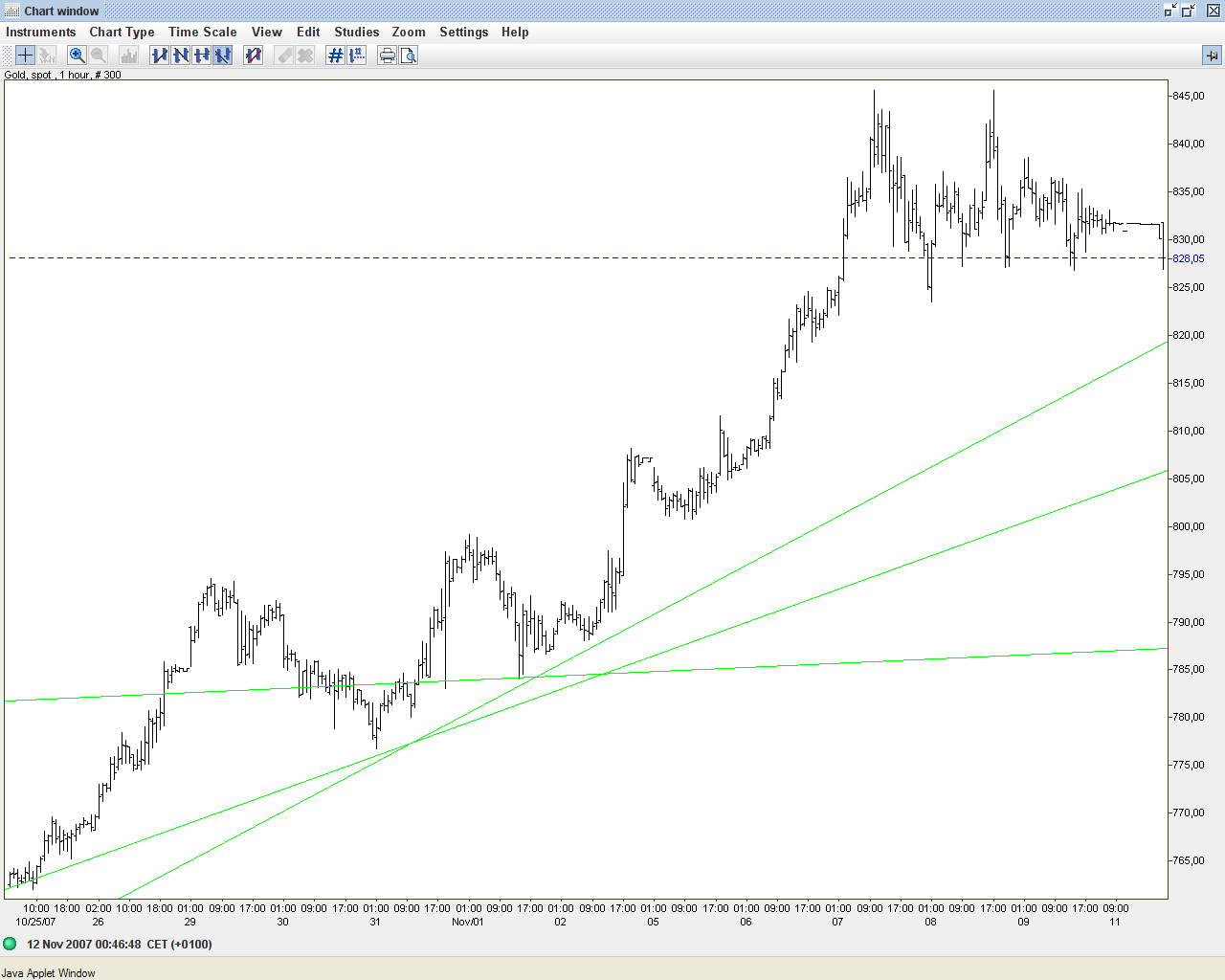The width and height of the screenshot is (1225, 980).
Task: Click the toolbar grip handle
Action: pyautogui.click(x=9, y=56)
